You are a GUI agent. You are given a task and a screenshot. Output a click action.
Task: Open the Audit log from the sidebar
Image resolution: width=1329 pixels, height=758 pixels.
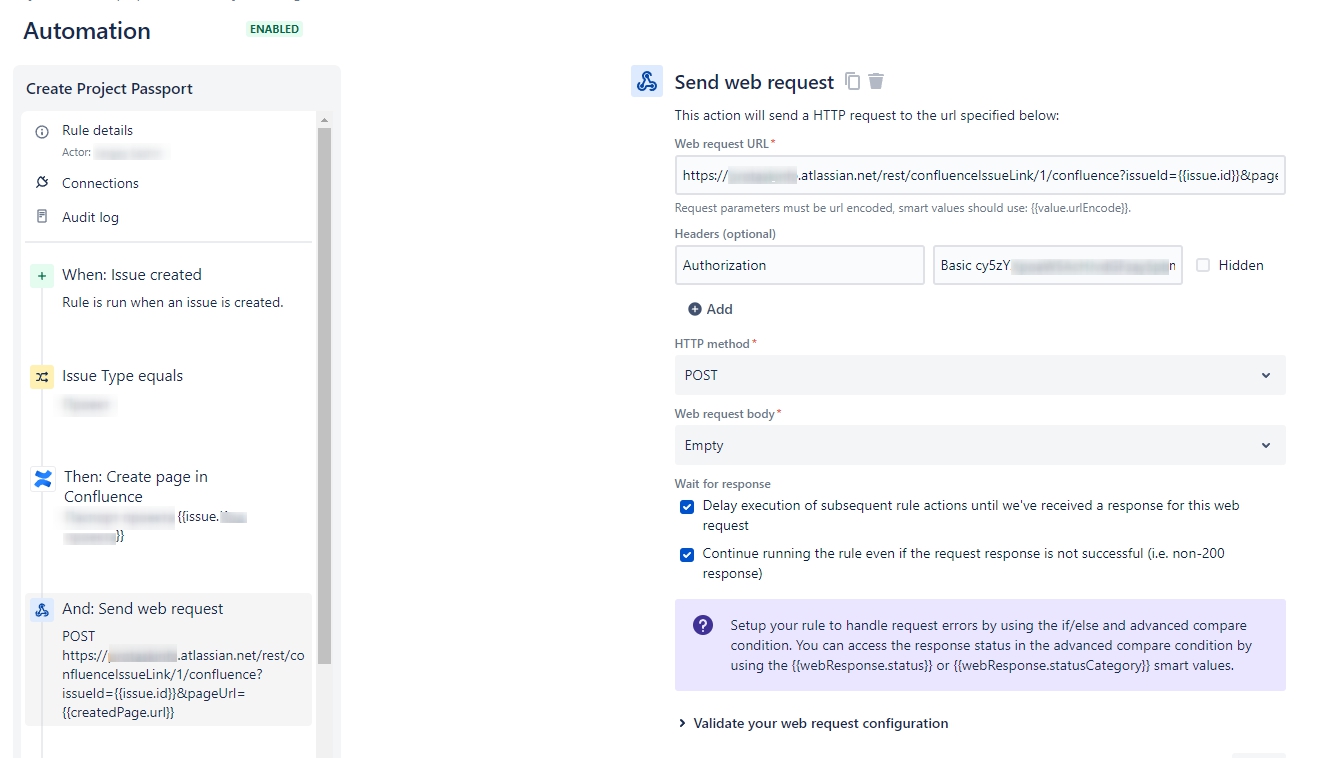tap(92, 216)
